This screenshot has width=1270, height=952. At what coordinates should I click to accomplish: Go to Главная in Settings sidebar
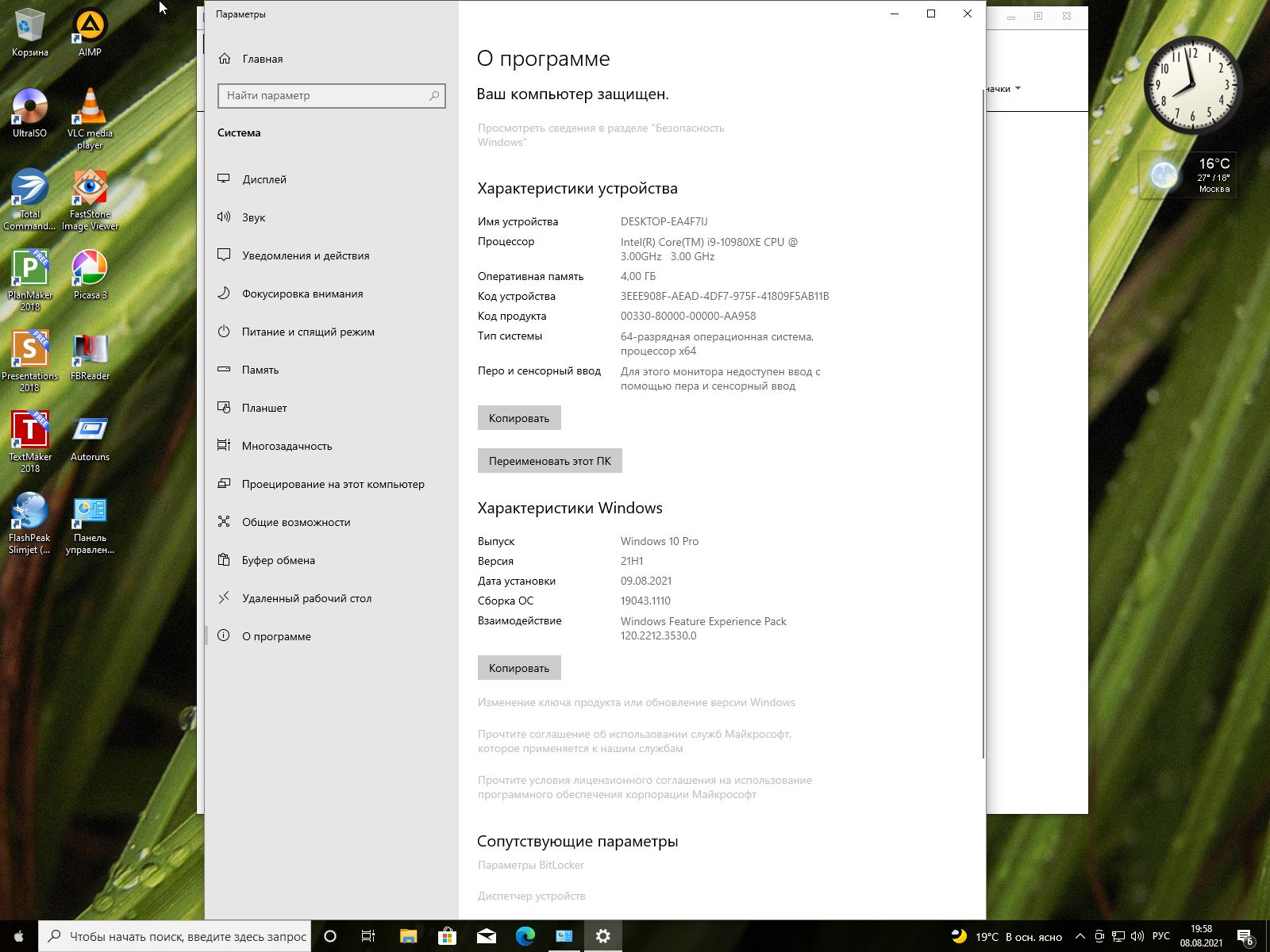(332, 59)
